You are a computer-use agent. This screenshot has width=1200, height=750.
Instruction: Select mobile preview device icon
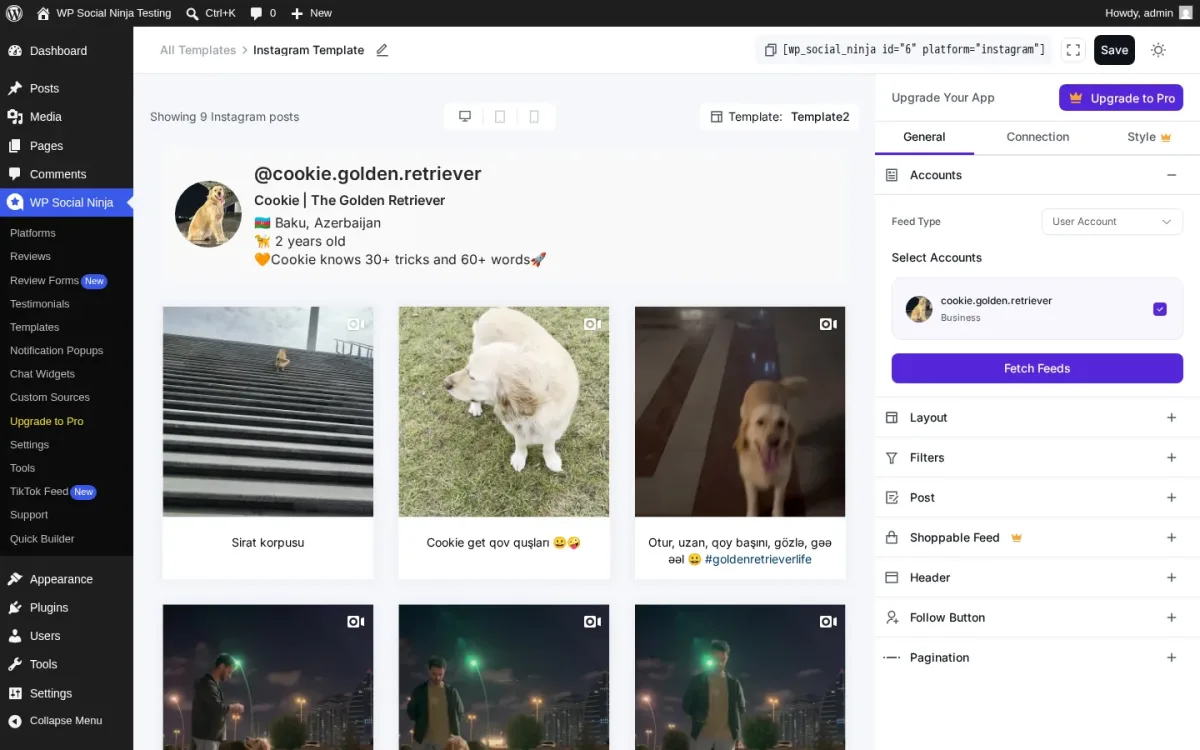pos(534,116)
